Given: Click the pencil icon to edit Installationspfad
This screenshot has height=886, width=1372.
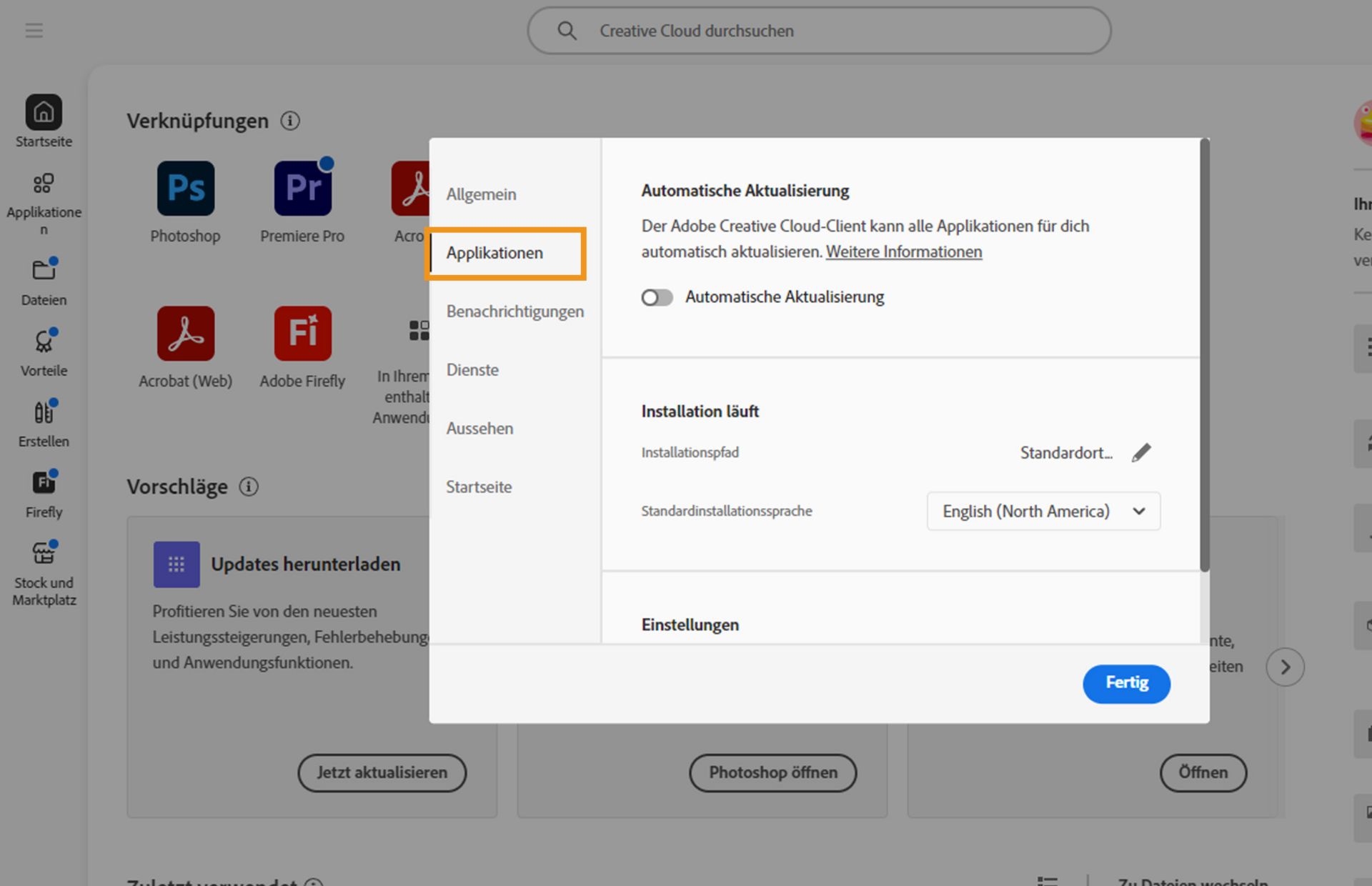Looking at the screenshot, I should pyautogui.click(x=1141, y=452).
